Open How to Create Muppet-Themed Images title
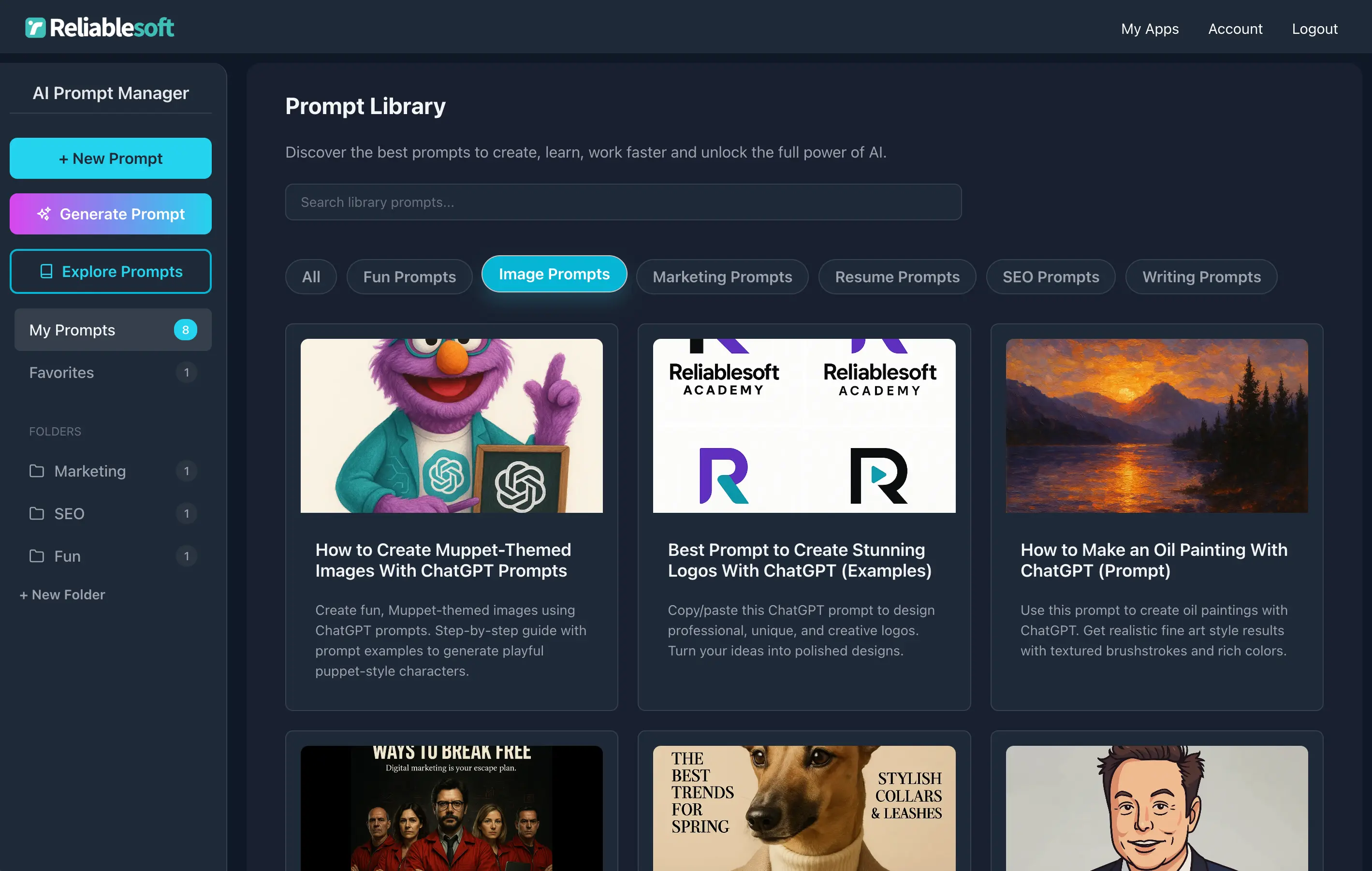1372x871 pixels. coord(443,560)
